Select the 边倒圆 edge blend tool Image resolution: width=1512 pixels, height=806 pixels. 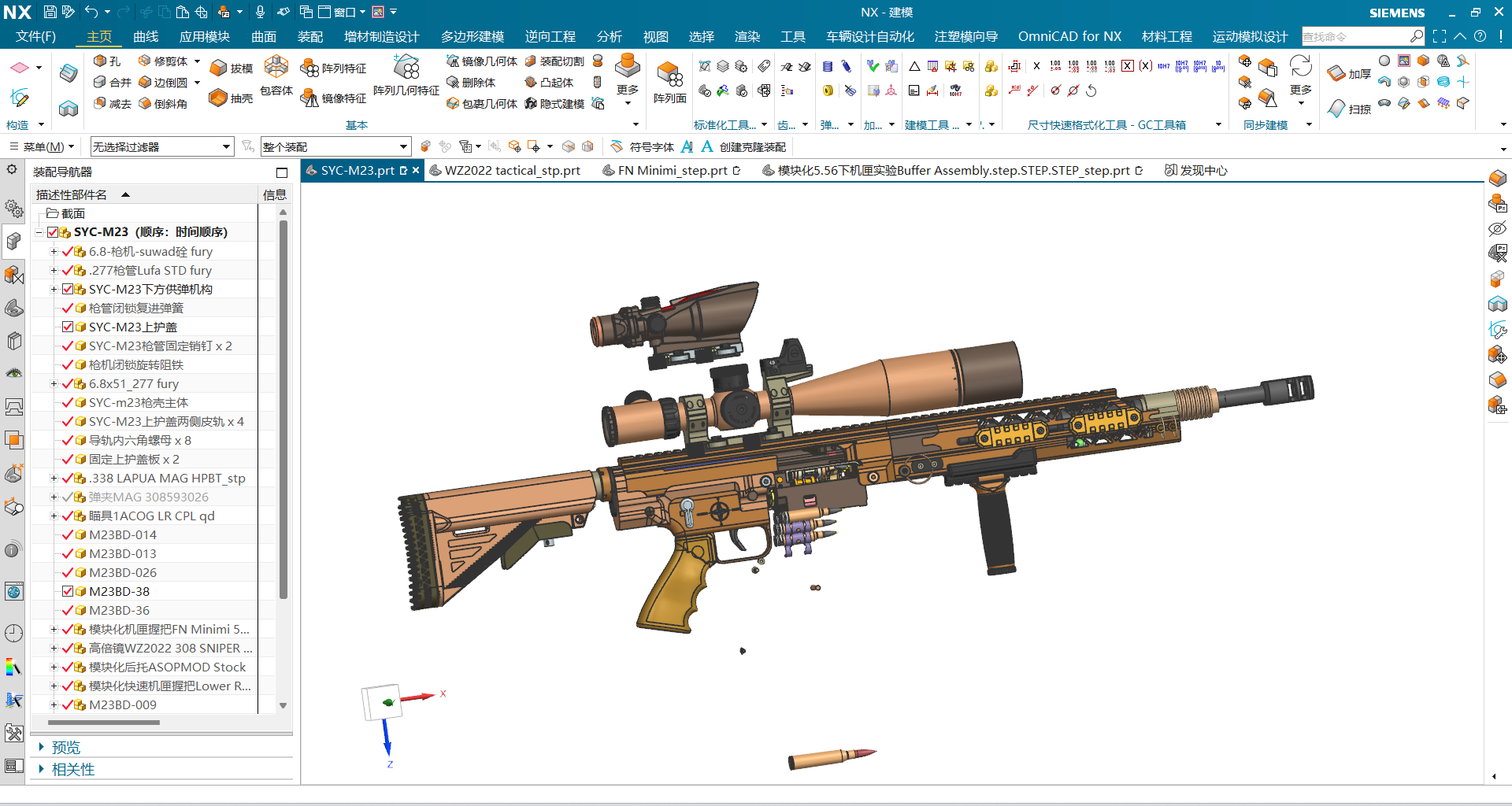(x=163, y=83)
